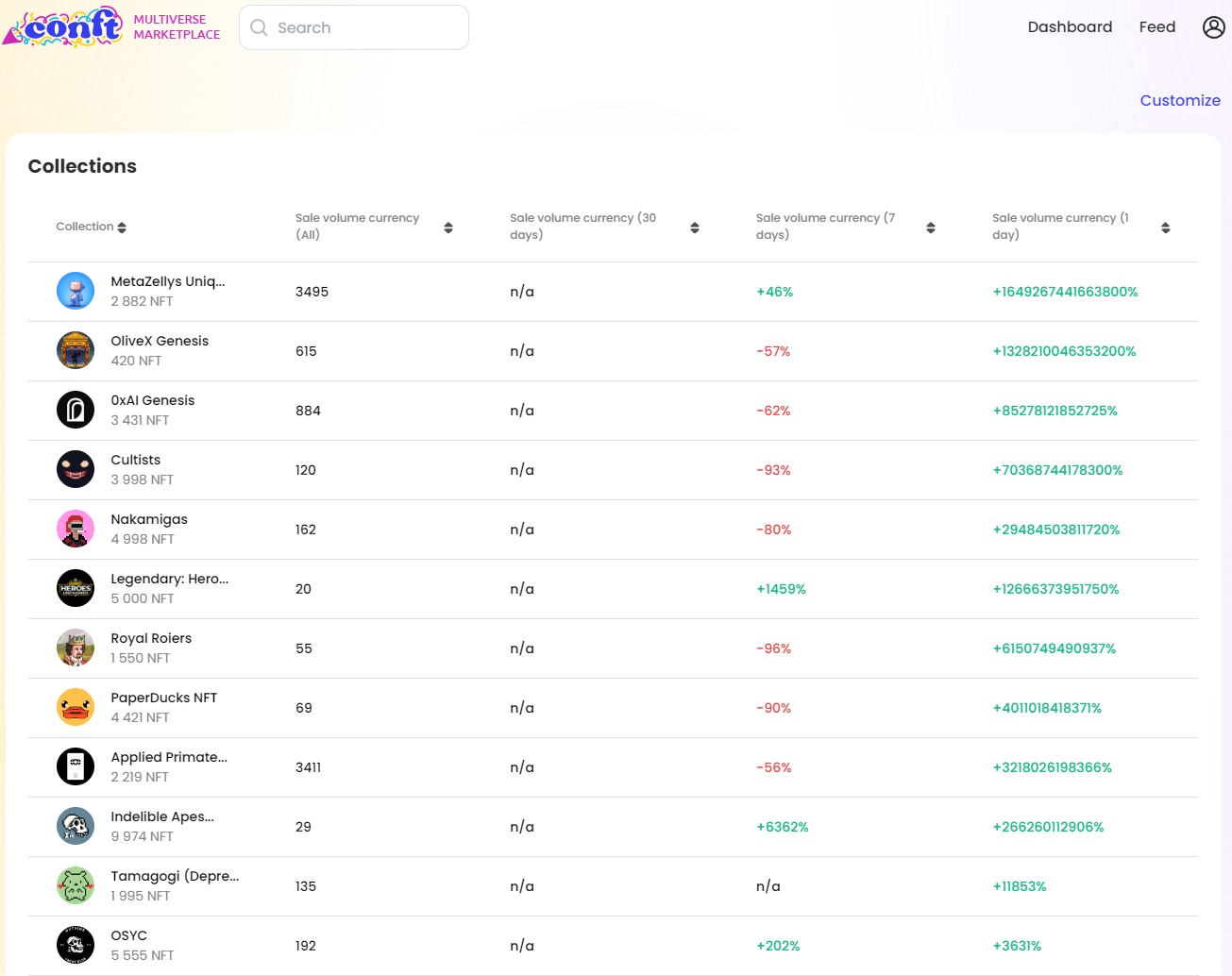Click the +46% seven-day value

coord(774,292)
